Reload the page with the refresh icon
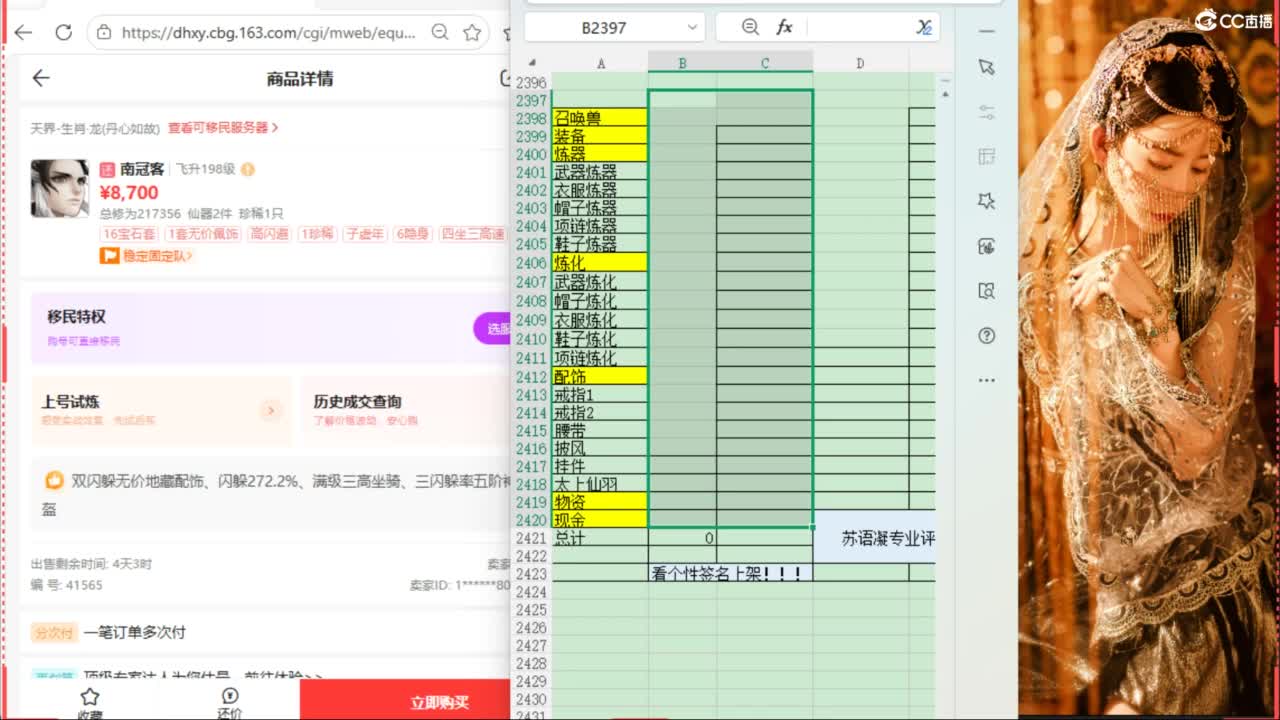The height and width of the screenshot is (720, 1280). (x=63, y=32)
